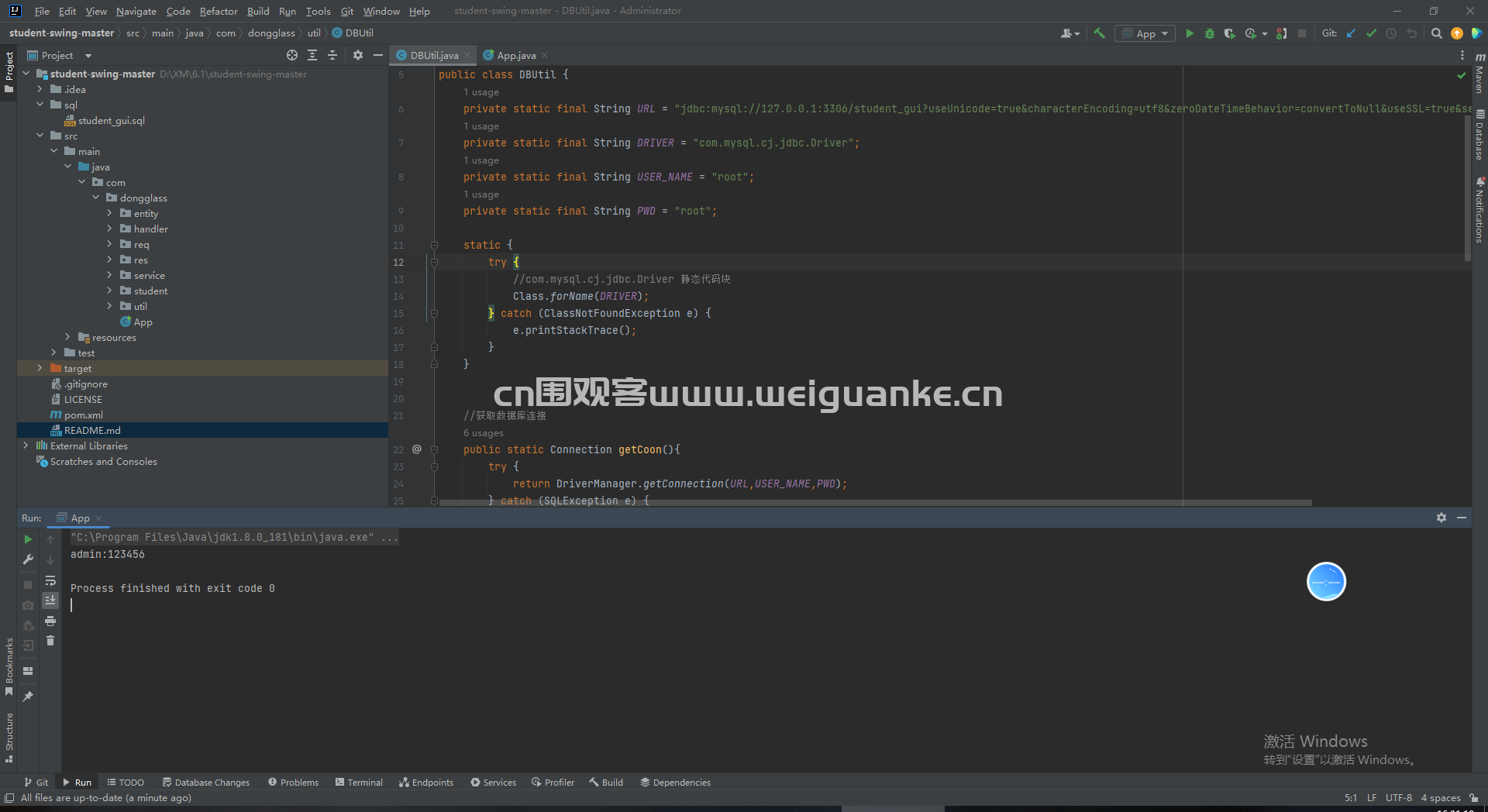Screen dimensions: 1488x812
Task: Run the App configuration with green play
Action: [1190, 33]
